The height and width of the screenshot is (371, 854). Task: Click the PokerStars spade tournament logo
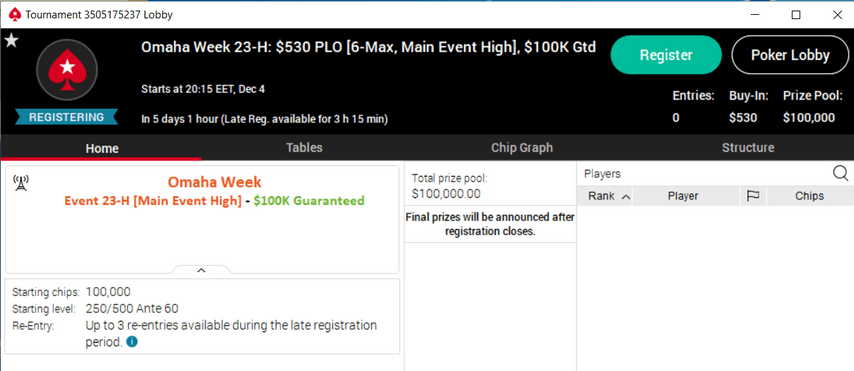click(x=67, y=70)
